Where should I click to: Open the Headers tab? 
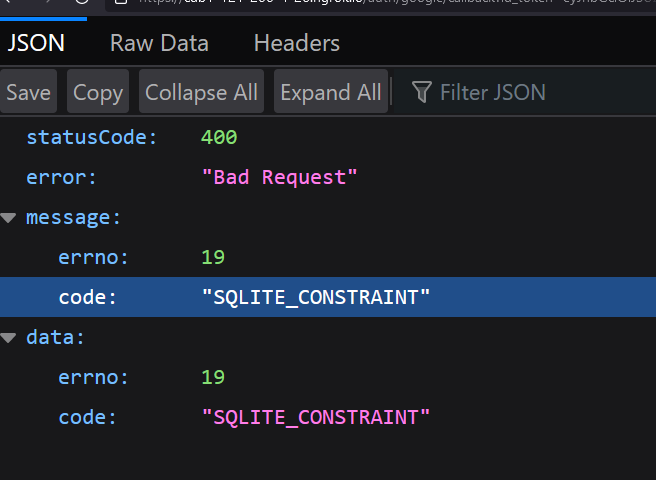coord(297,43)
